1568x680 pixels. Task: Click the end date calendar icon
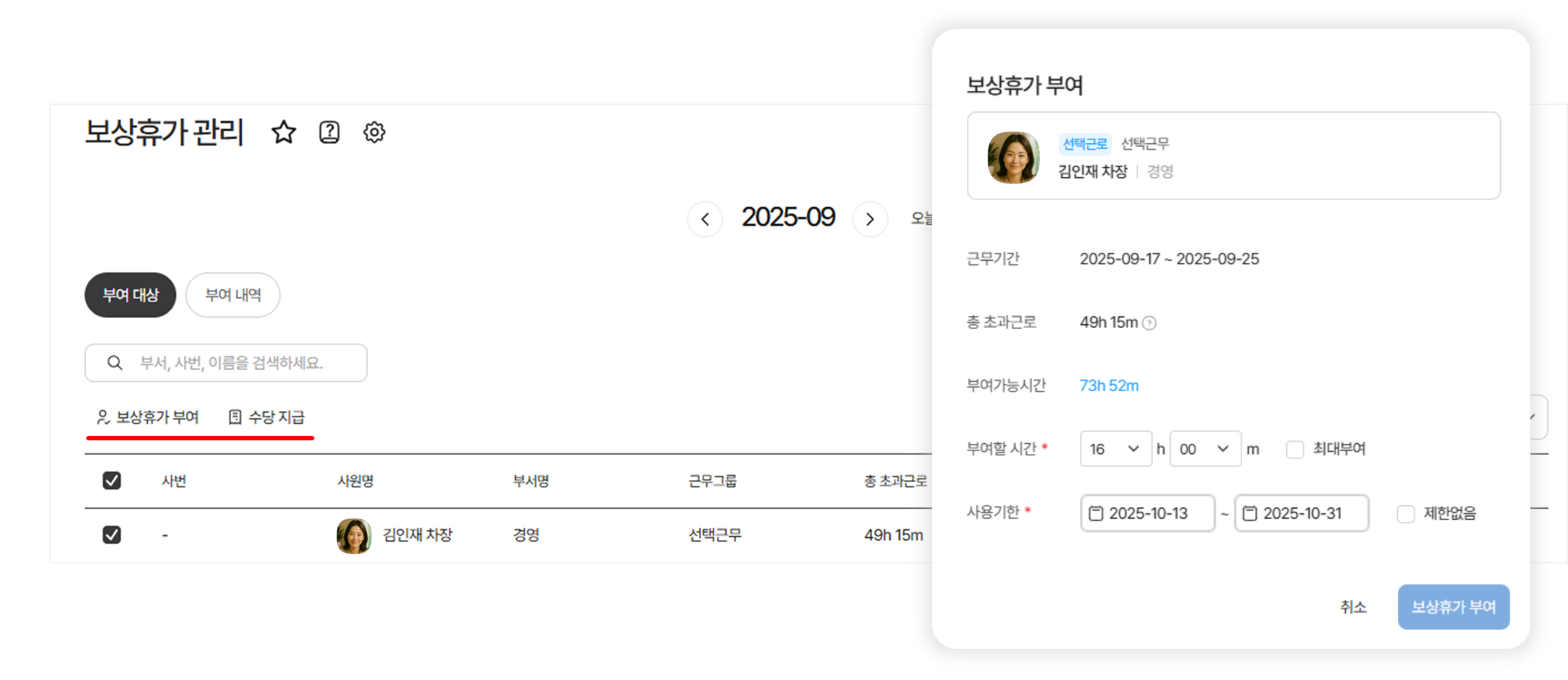tap(1250, 513)
